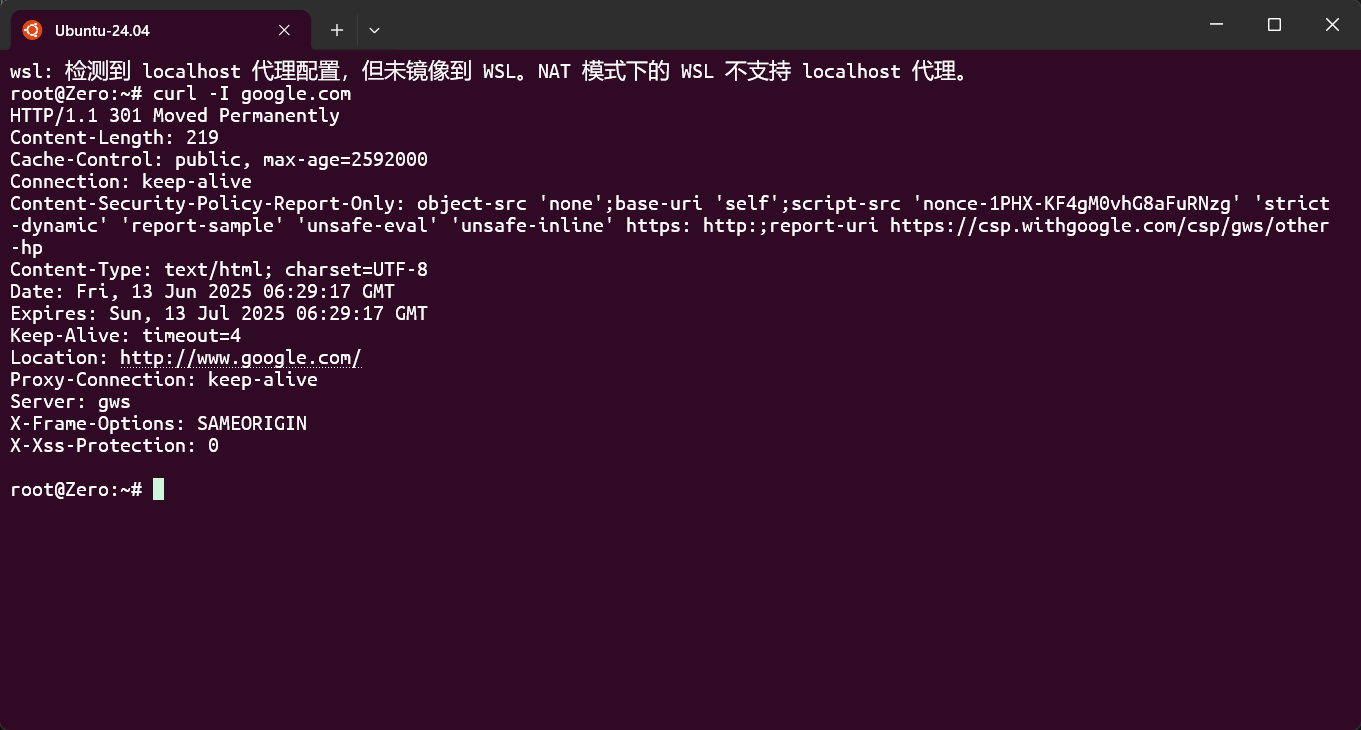Open the http://www.google.com/ Location link

pyautogui.click(x=240, y=358)
